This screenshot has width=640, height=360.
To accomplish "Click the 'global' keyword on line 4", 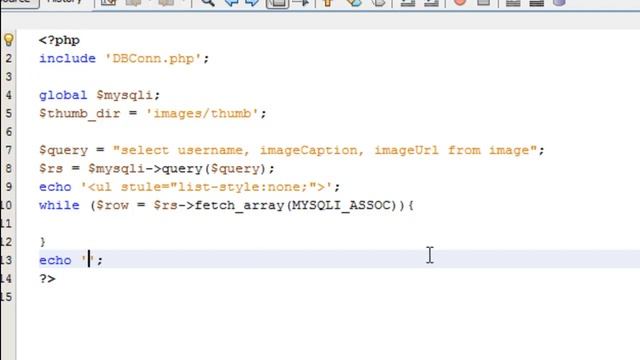I will click(63, 95).
